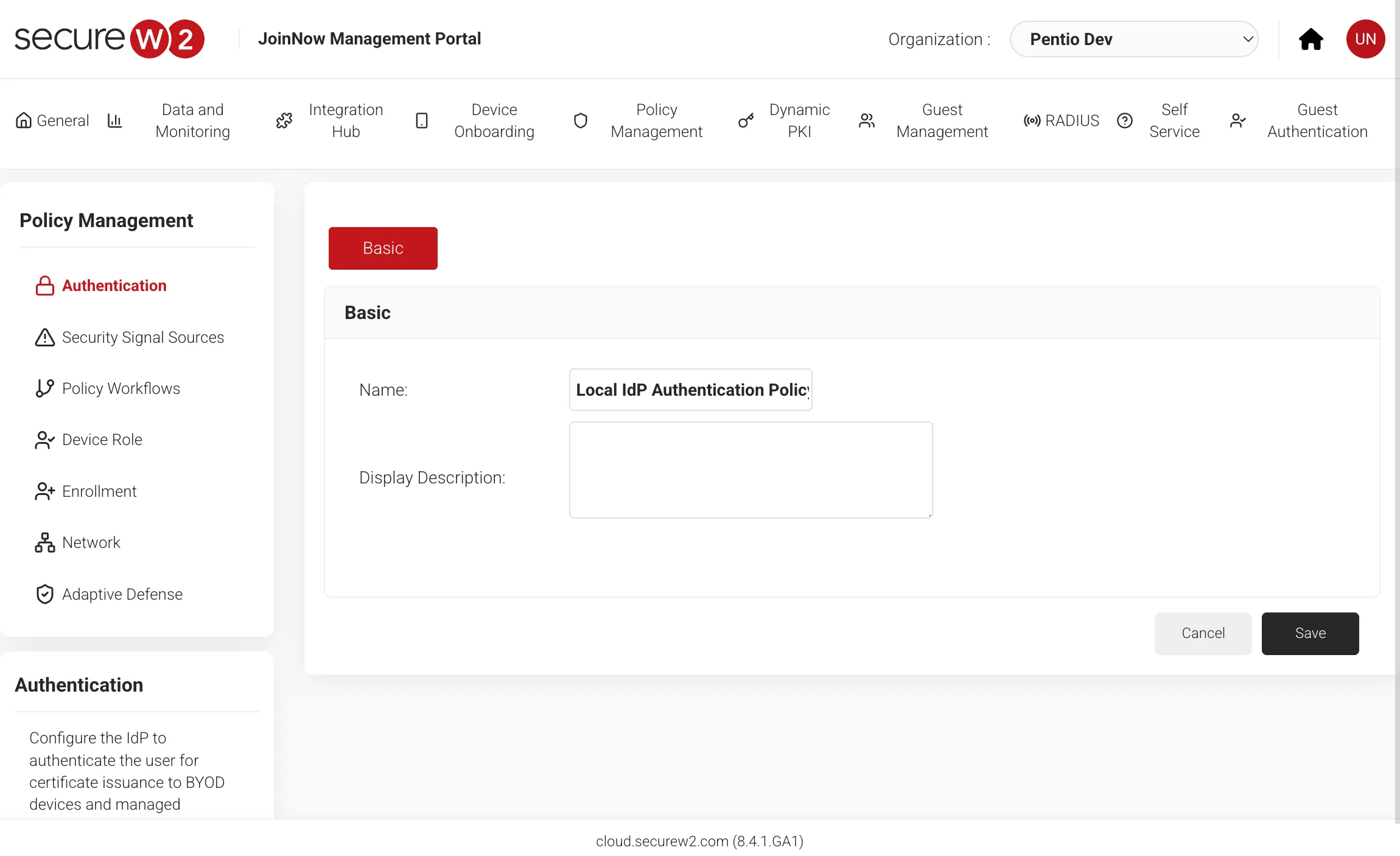This screenshot has width=1400, height=856.
Task: Open the Guest Authentication menu
Action: pos(1317,121)
